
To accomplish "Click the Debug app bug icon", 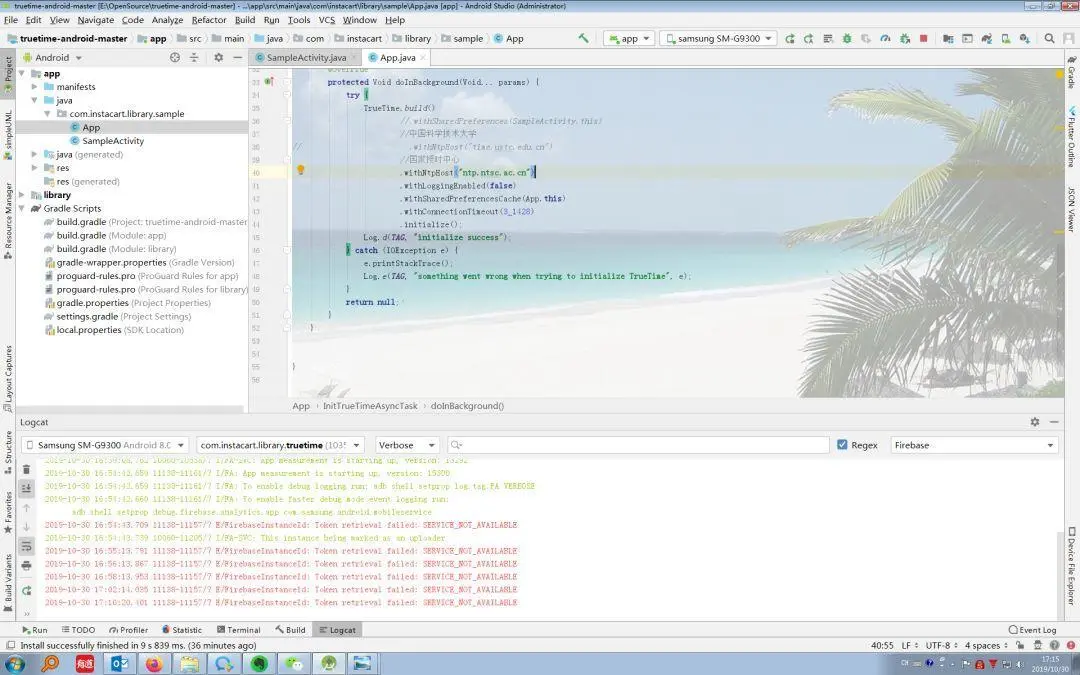I will (847, 38).
